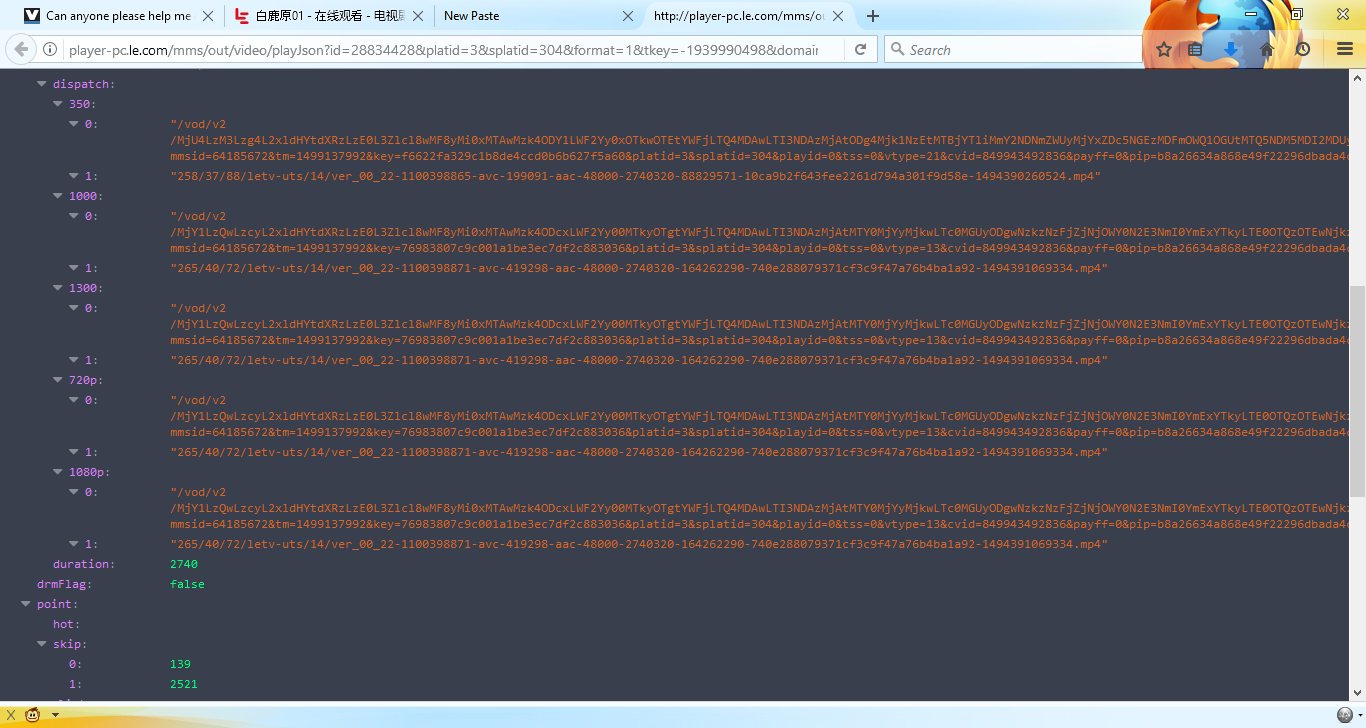Image resolution: width=1366 pixels, height=728 pixels.
Task: Collapse the 1000 node
Action: pyautogui.click(x=58, y=196)
